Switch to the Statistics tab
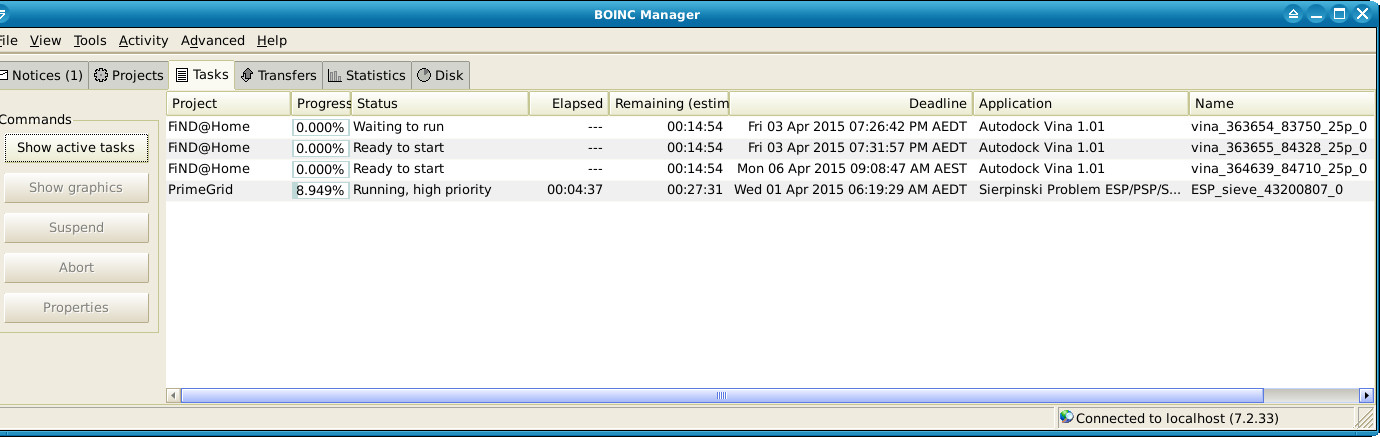The image size is (1380, 437). tap(366, 75)
